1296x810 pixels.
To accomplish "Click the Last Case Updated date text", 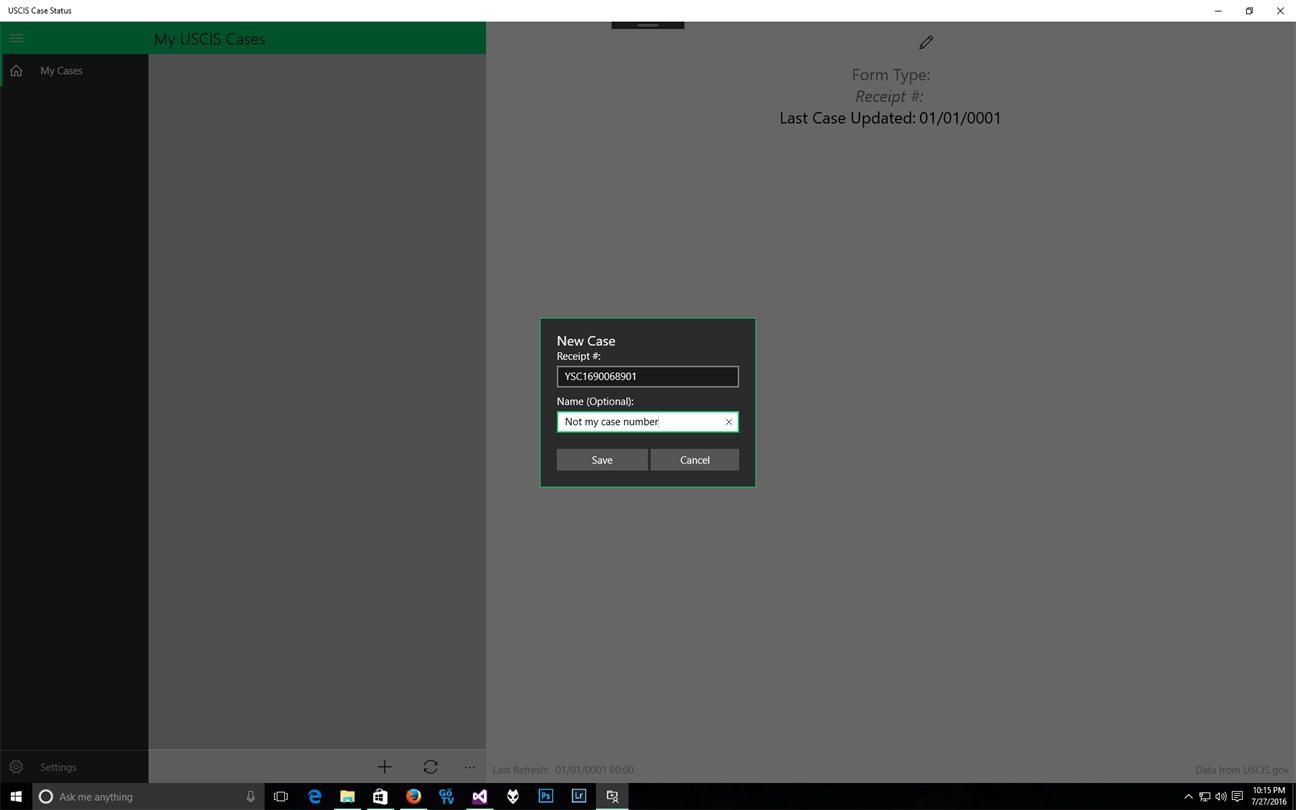I will (890, 118).
